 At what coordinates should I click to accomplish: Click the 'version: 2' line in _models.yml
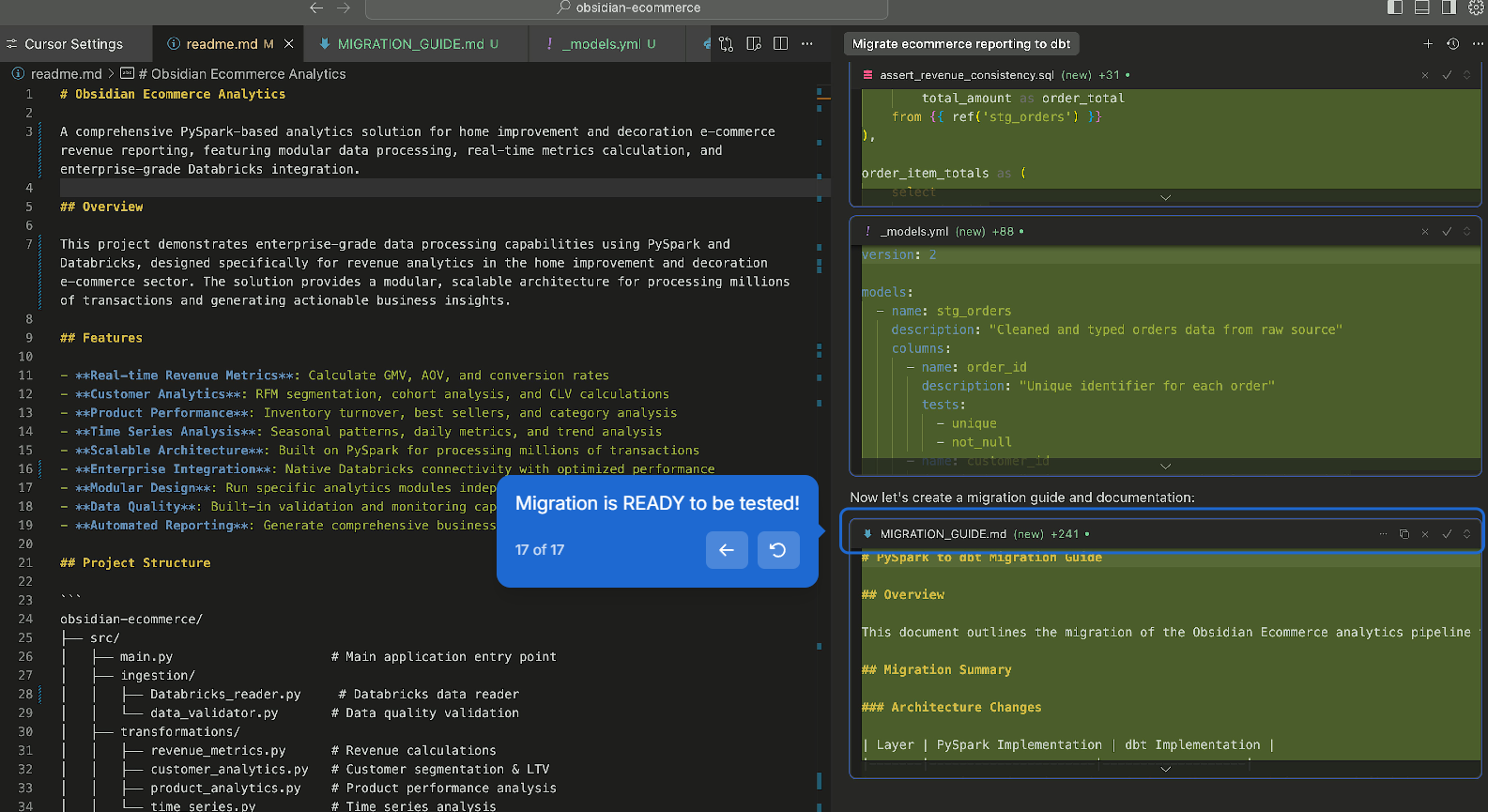[x=899, y=255]
